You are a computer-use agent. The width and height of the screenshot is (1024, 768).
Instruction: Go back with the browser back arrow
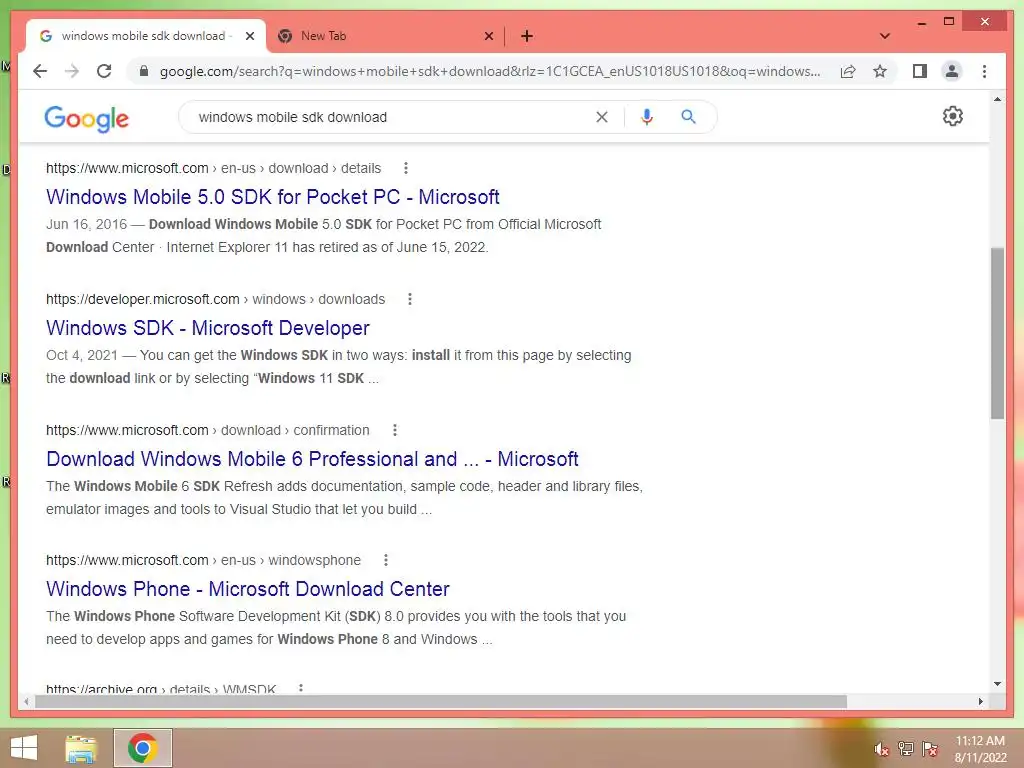[40, 71]
